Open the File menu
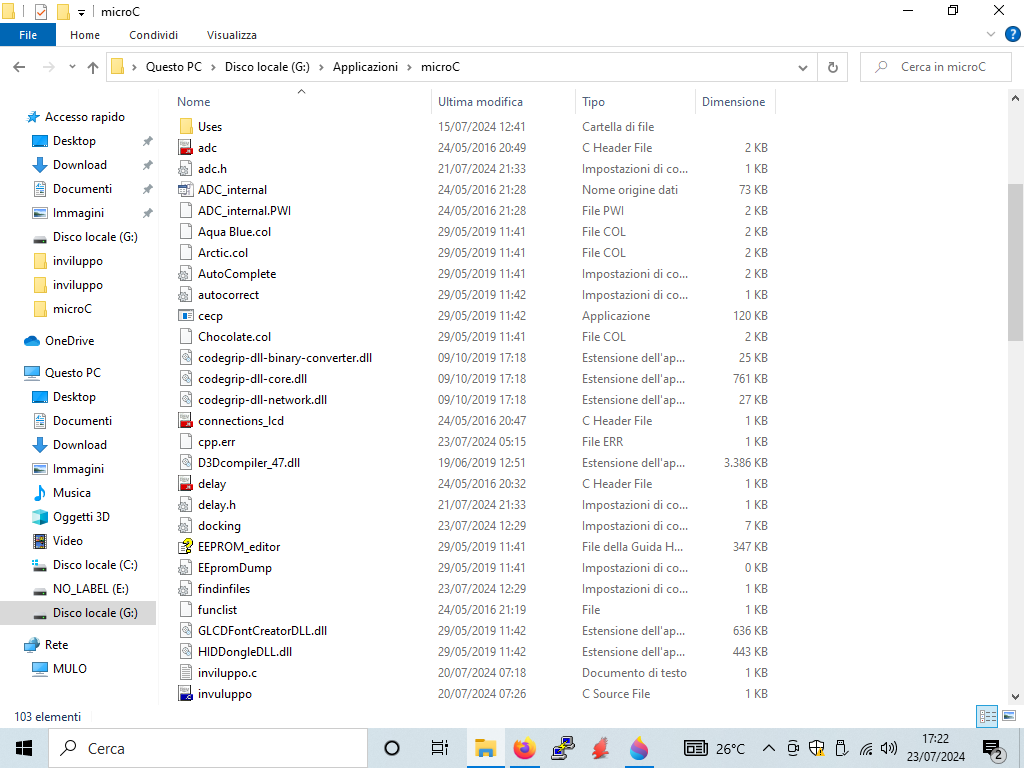The width and height of the screenshot is (1024, 768). (x=28, y=35)
